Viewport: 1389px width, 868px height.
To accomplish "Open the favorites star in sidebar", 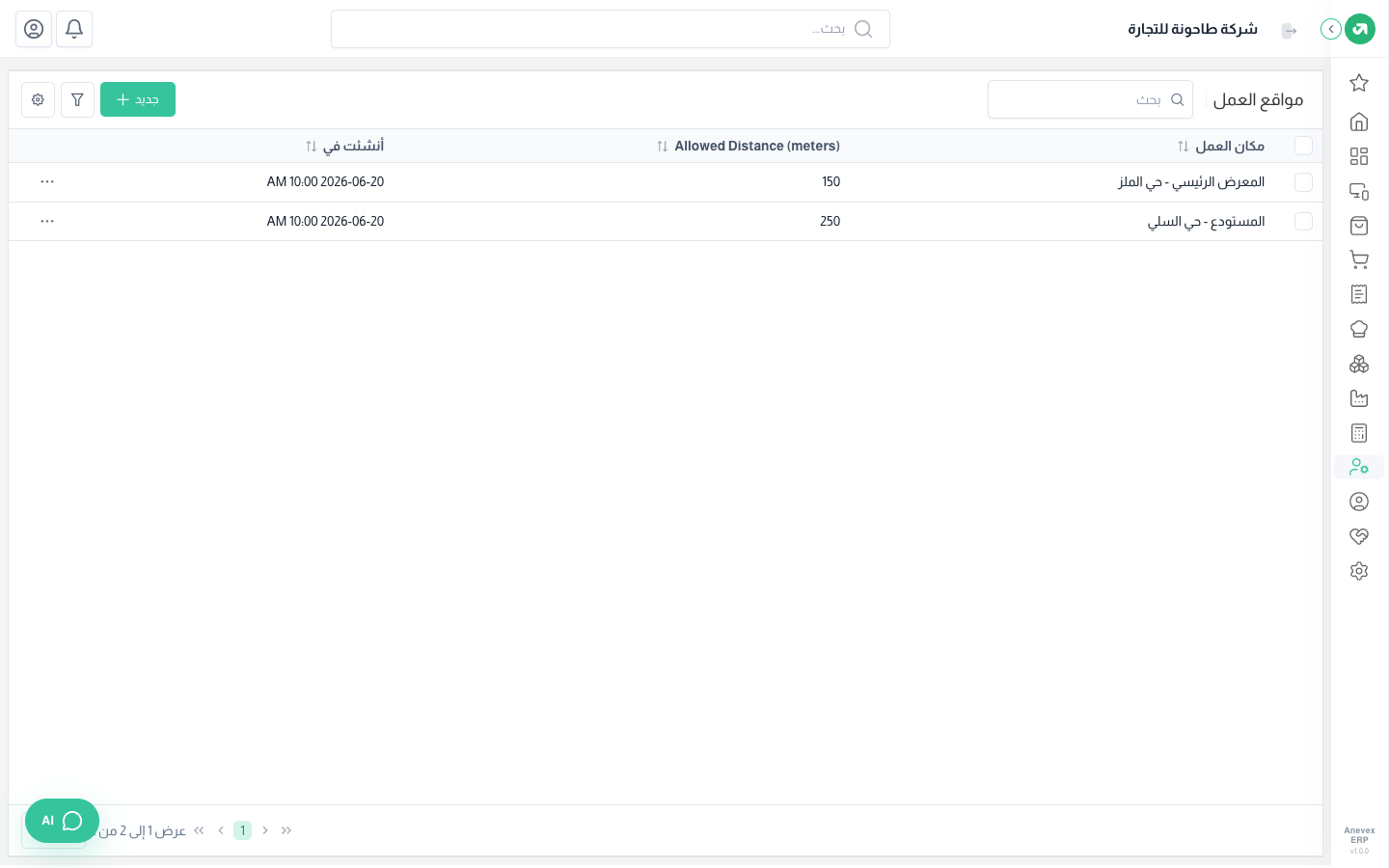I will (x=1359, y=83).
